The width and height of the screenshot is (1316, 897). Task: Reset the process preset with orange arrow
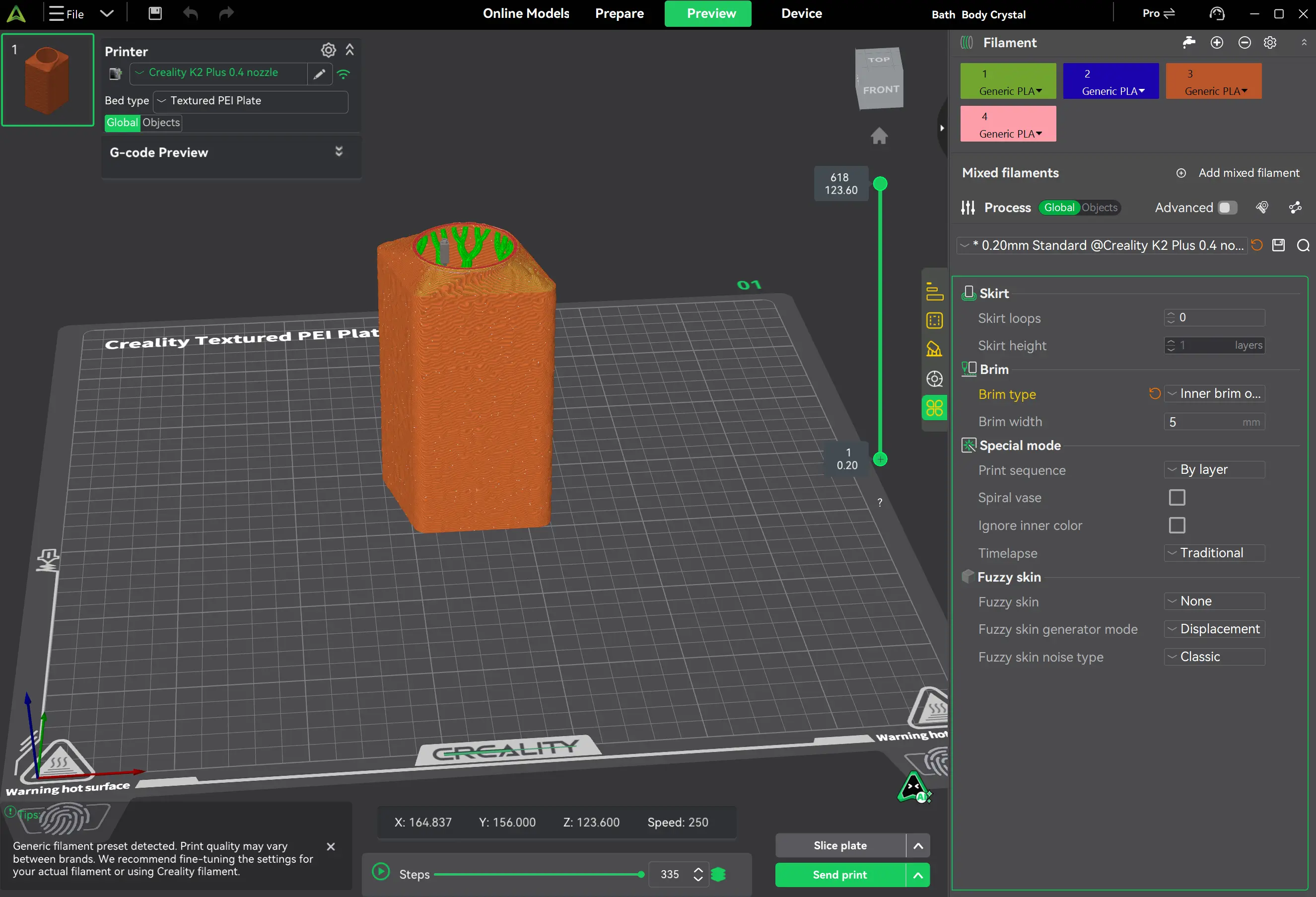point(1257,245)
